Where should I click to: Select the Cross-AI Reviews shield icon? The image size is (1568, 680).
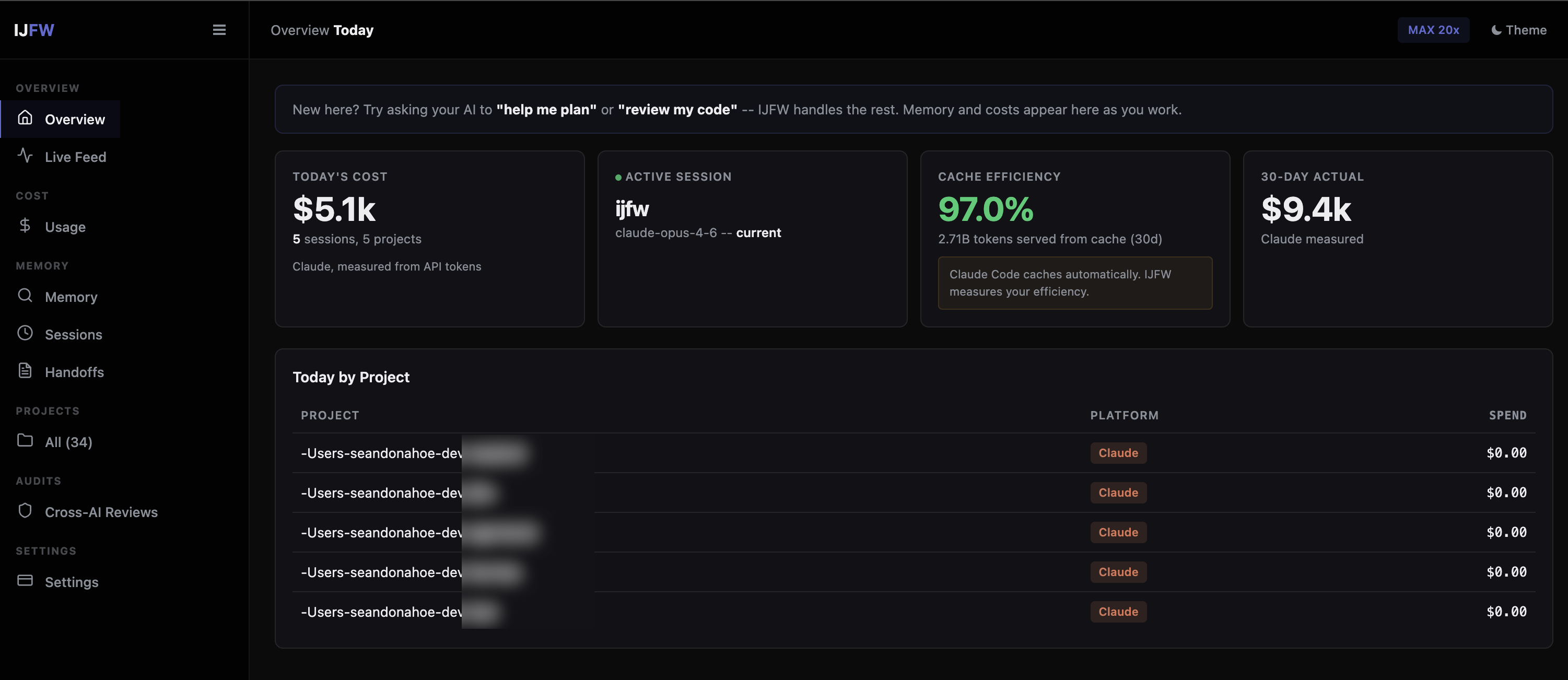click(25, 511)
